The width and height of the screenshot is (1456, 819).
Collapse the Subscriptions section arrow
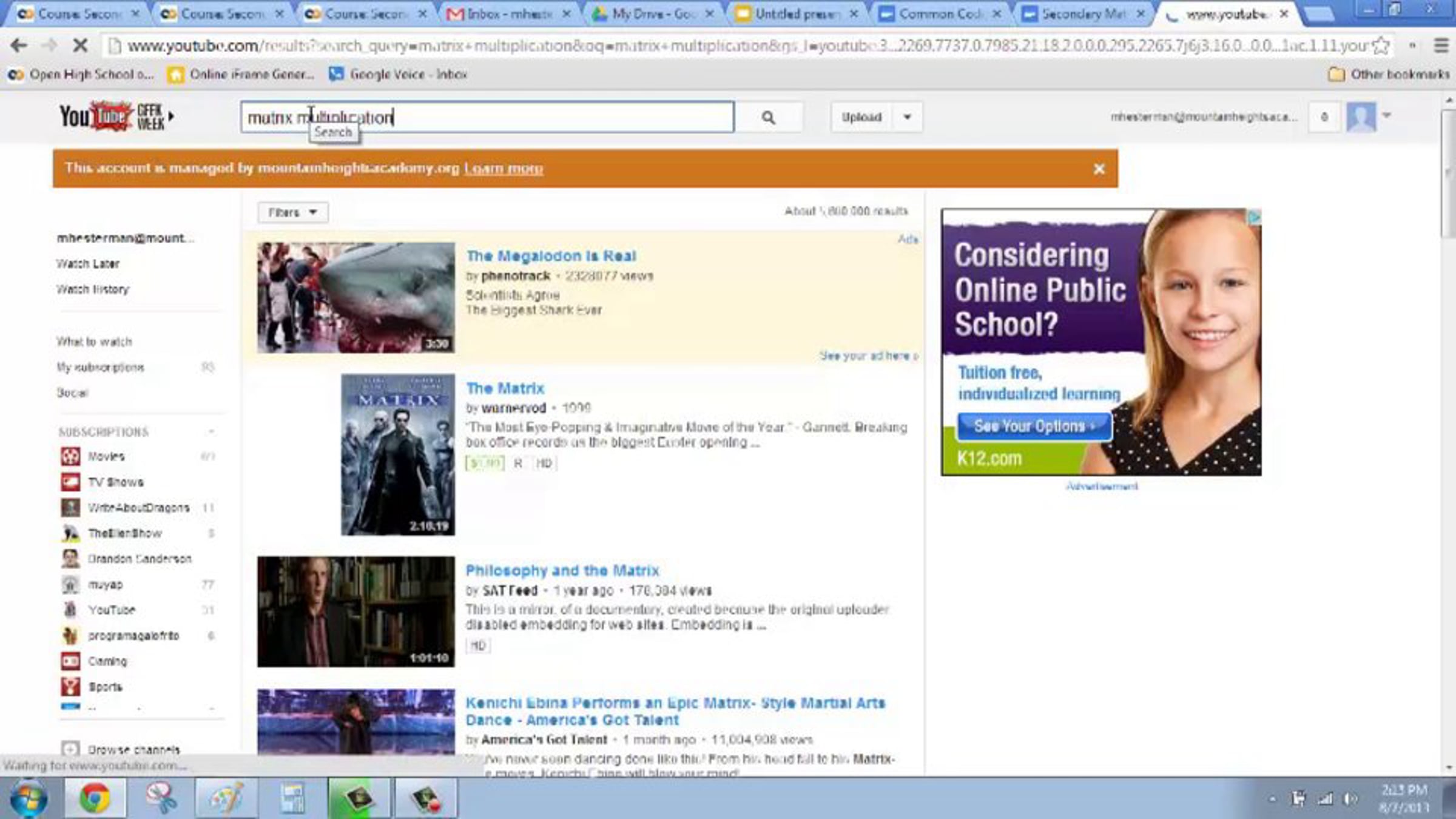211,431
